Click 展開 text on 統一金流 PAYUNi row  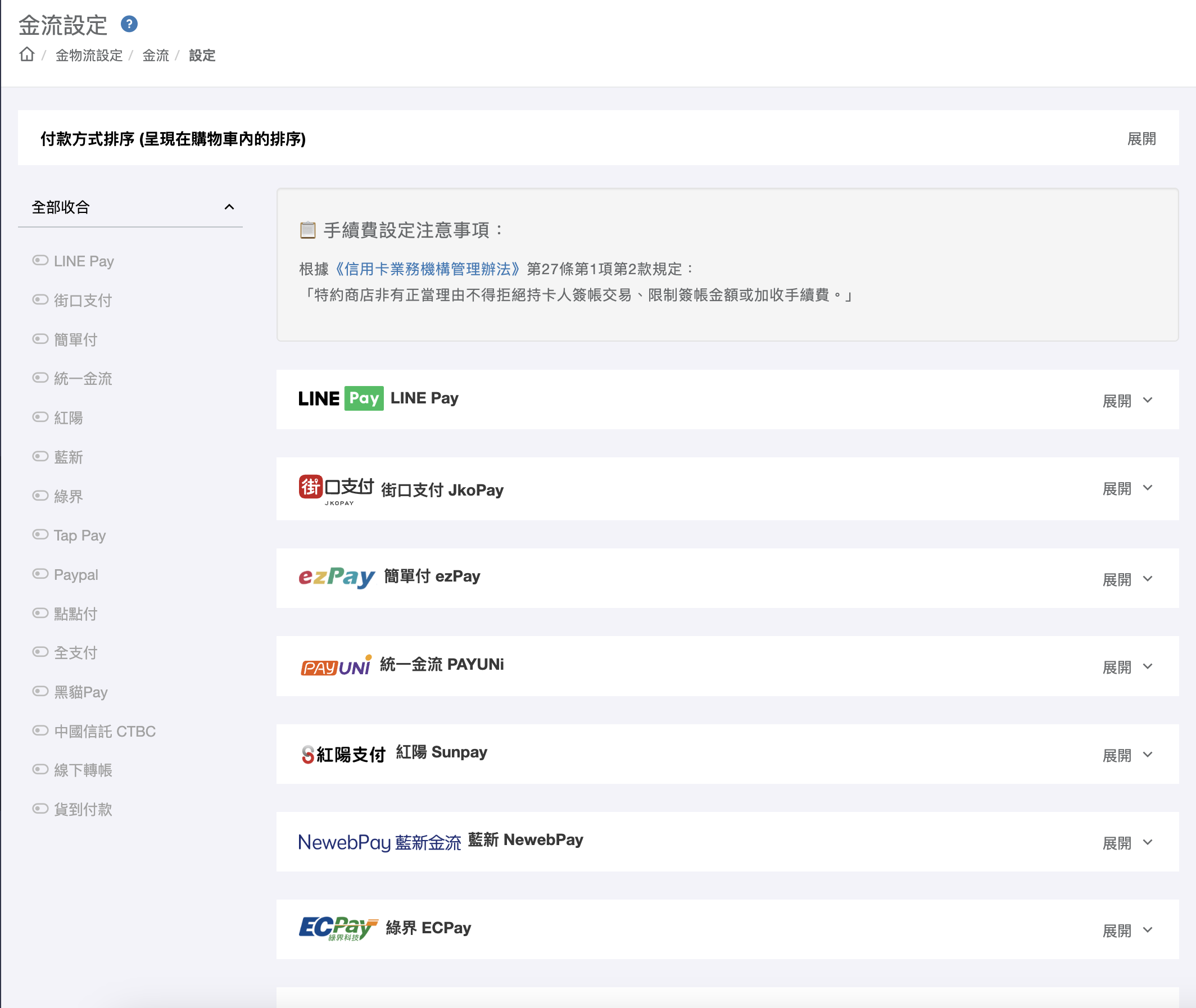pos(1117,668)
